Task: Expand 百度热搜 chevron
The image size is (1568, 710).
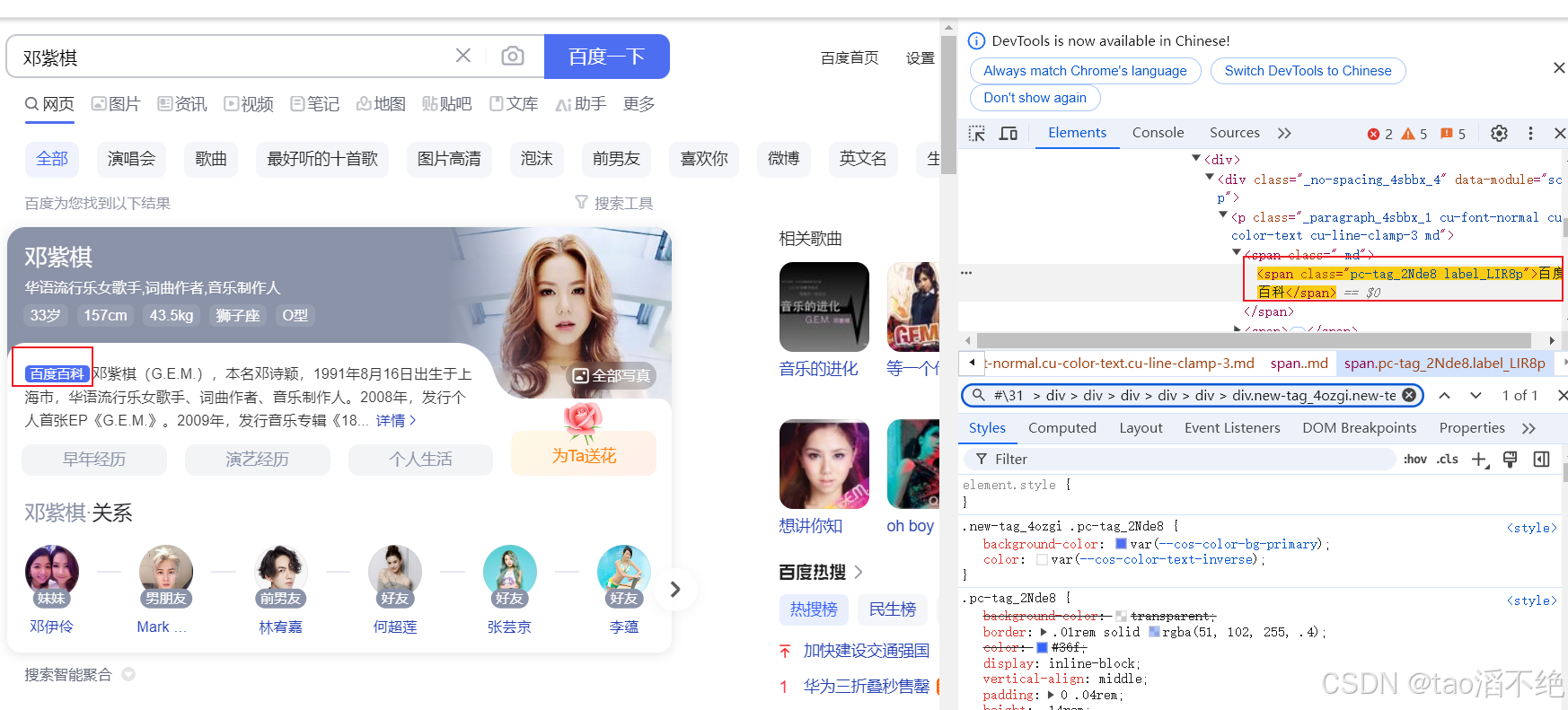Action: pos(859,572)
